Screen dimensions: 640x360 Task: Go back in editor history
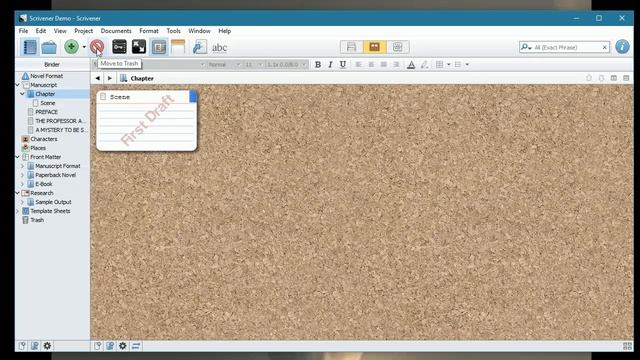pos(98,78)
